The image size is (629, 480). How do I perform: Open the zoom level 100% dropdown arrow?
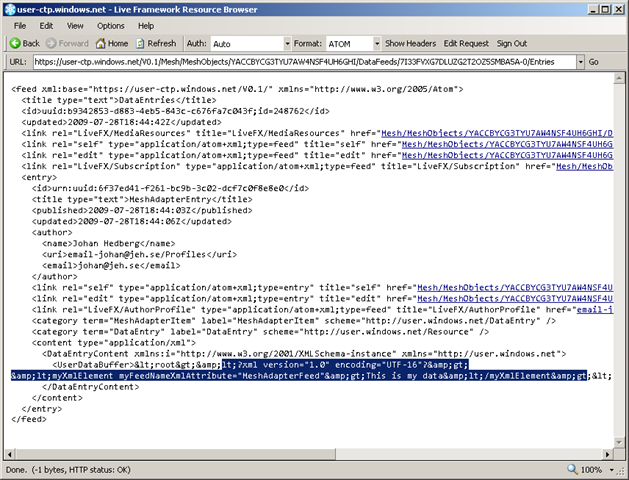[x=610, y=469]
